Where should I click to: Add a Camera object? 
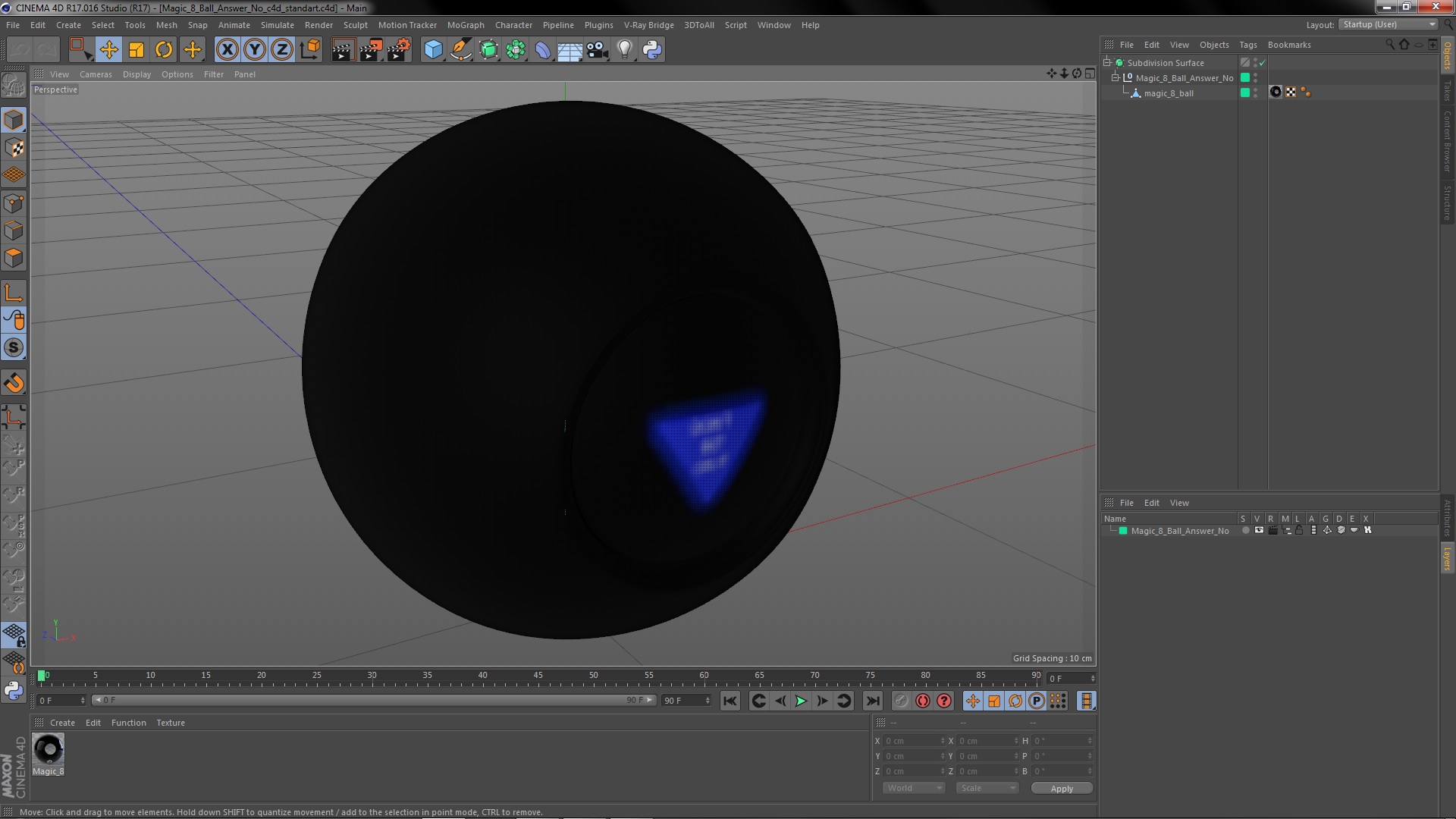[598, 50]
